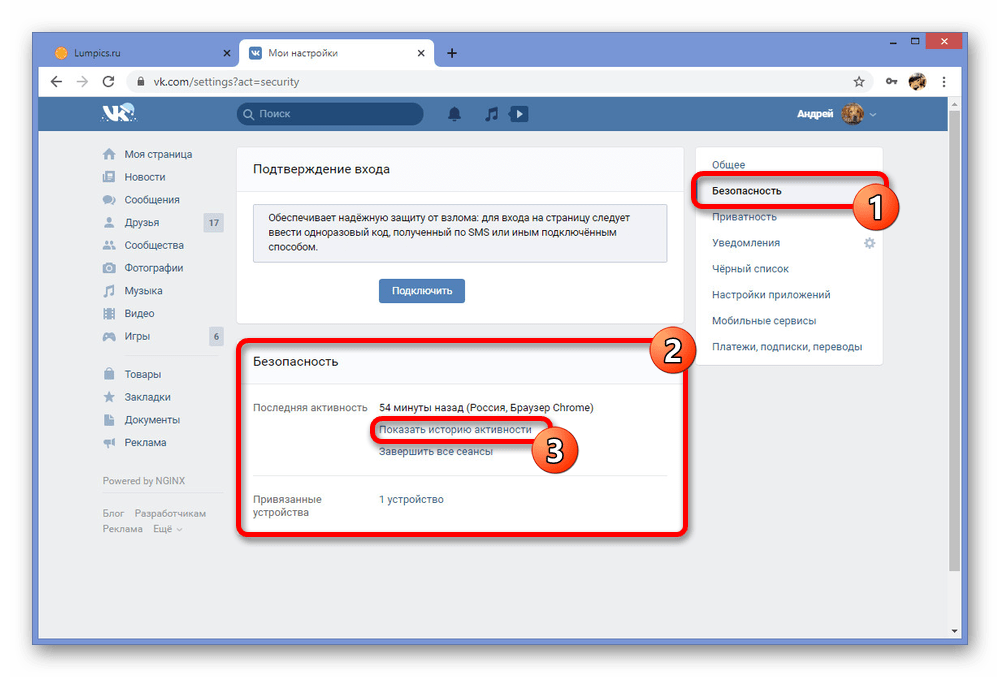Click the Видео film icon

[109, 313]
